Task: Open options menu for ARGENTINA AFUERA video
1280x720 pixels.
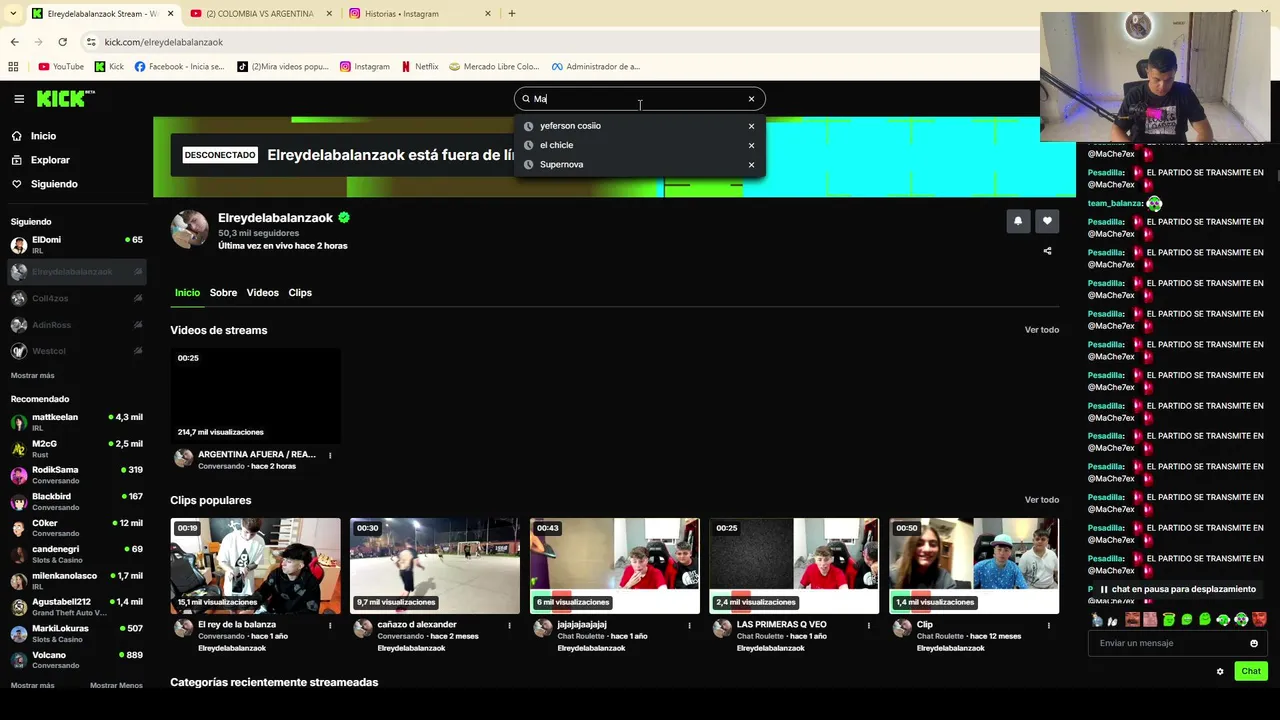Action: pos(330,456)
